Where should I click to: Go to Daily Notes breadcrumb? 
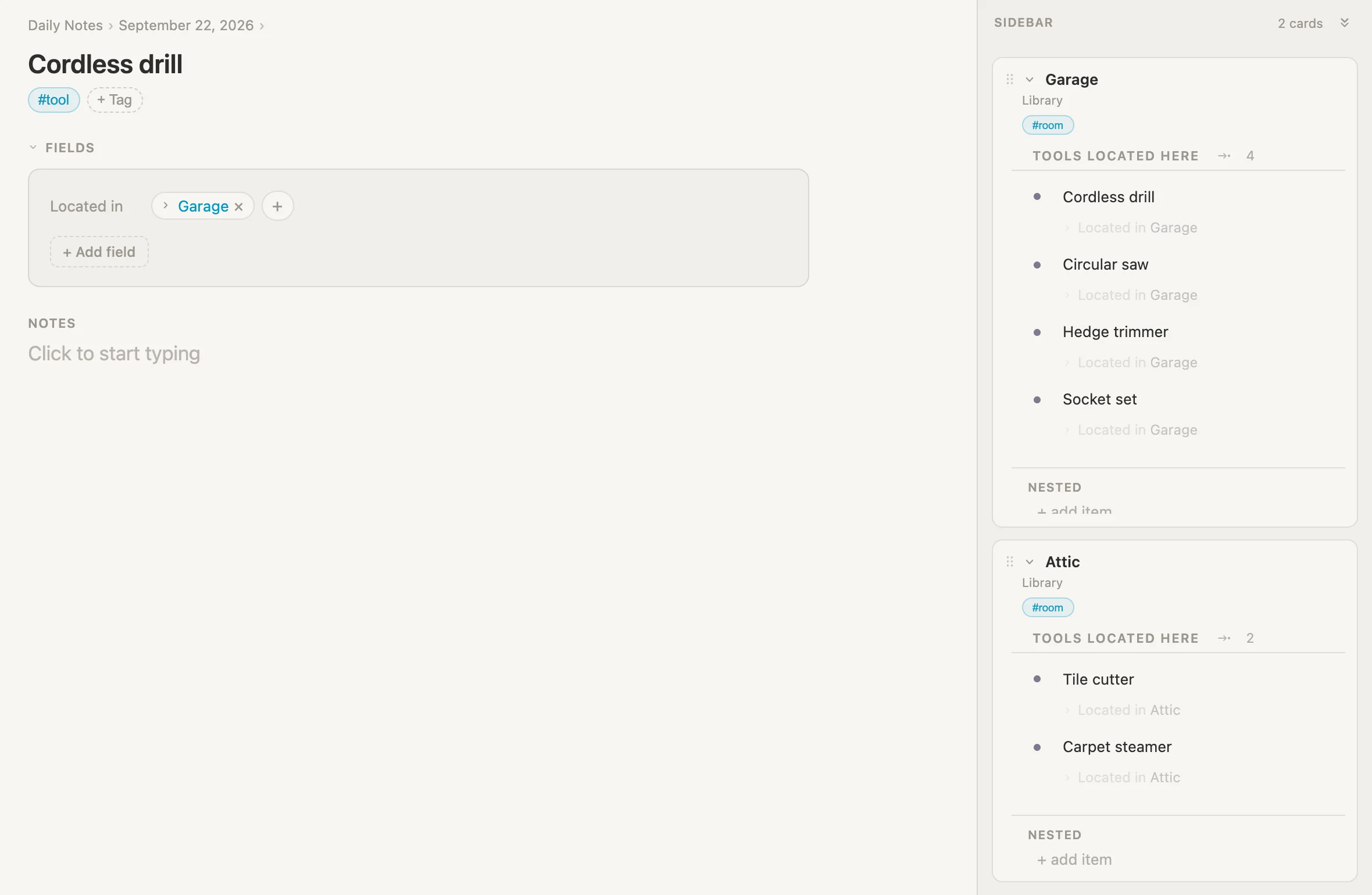click(x=65, y=26)
